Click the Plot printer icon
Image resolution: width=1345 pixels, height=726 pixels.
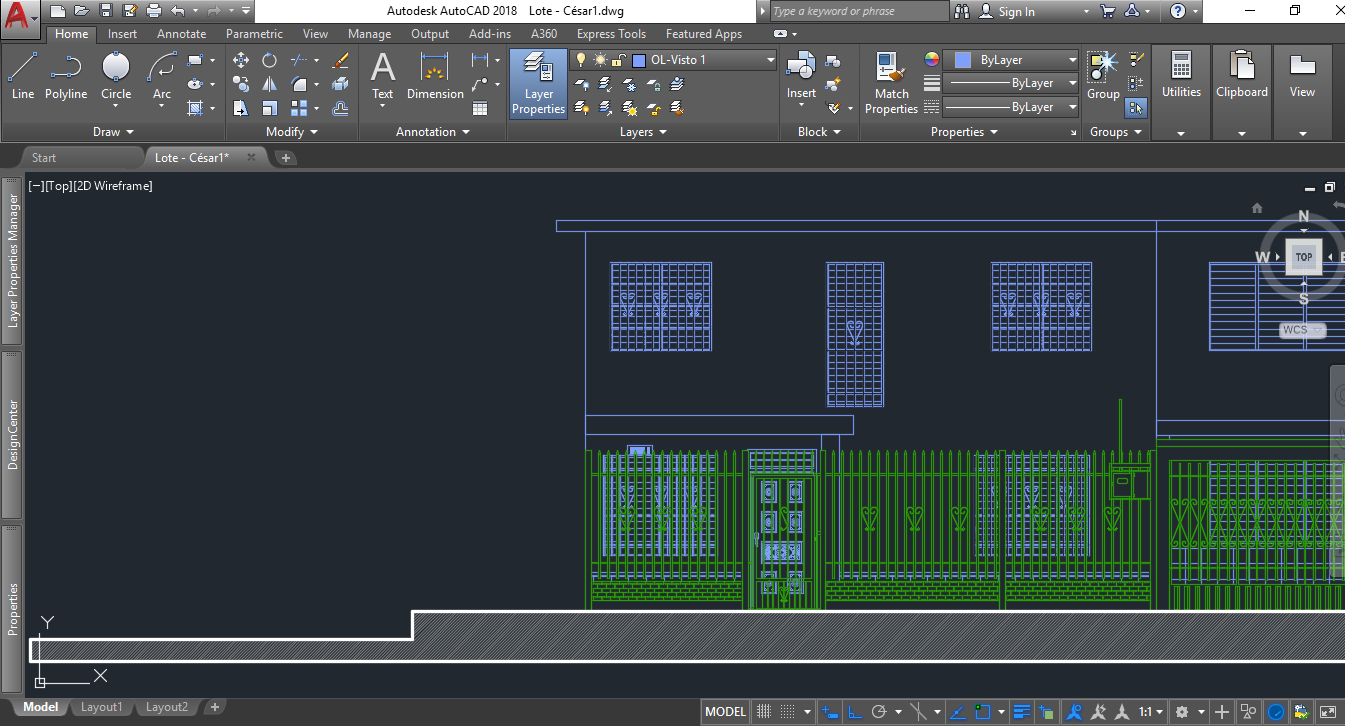154,11
